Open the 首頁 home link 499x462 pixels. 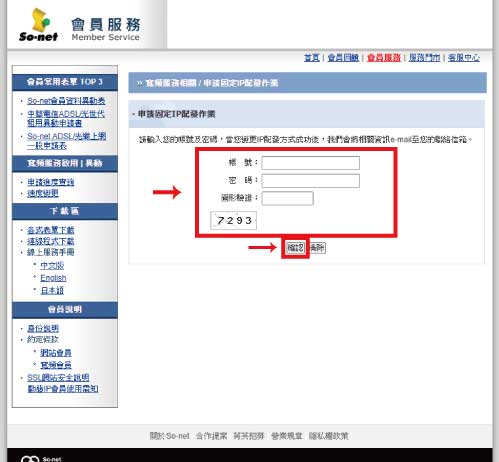(x=312, y=58)
